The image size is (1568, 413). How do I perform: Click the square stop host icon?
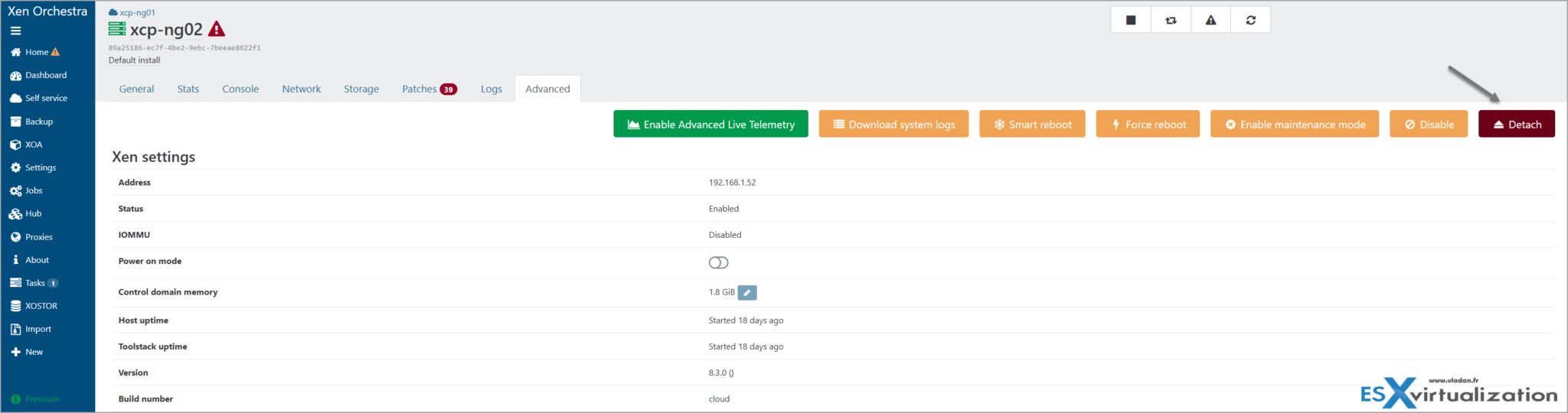[x=1130, y=20]
